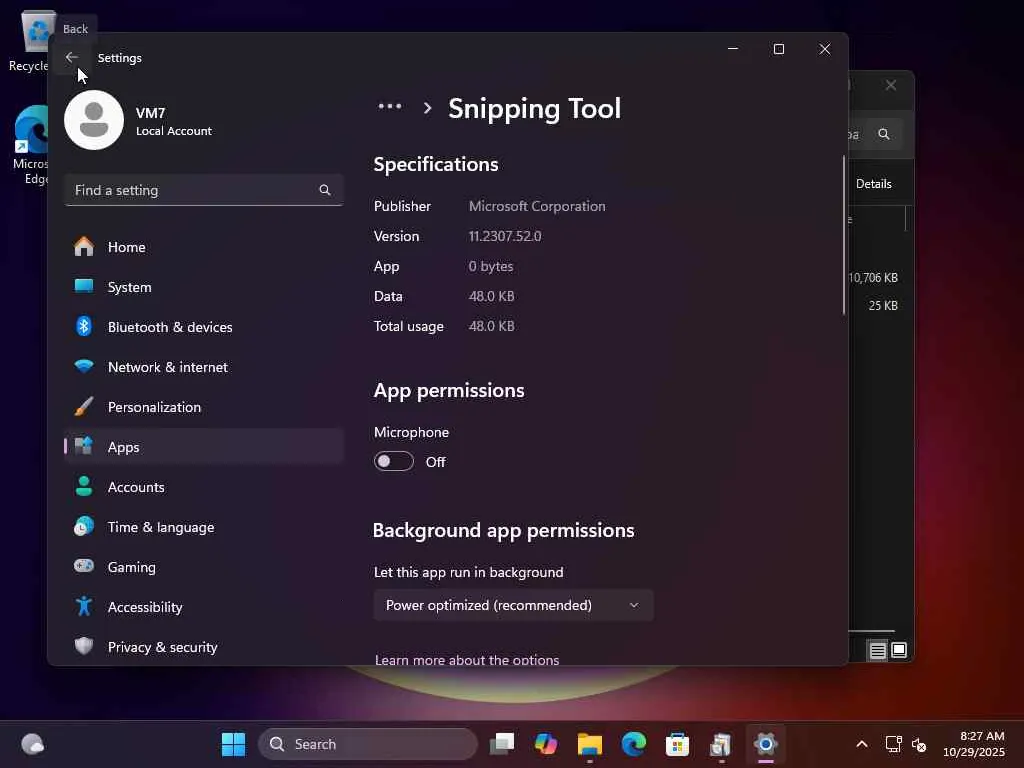Screen dimensions: 1024x768
Task: Click the Microsoft Corporation publisher text
Action: tap(537, 206)
